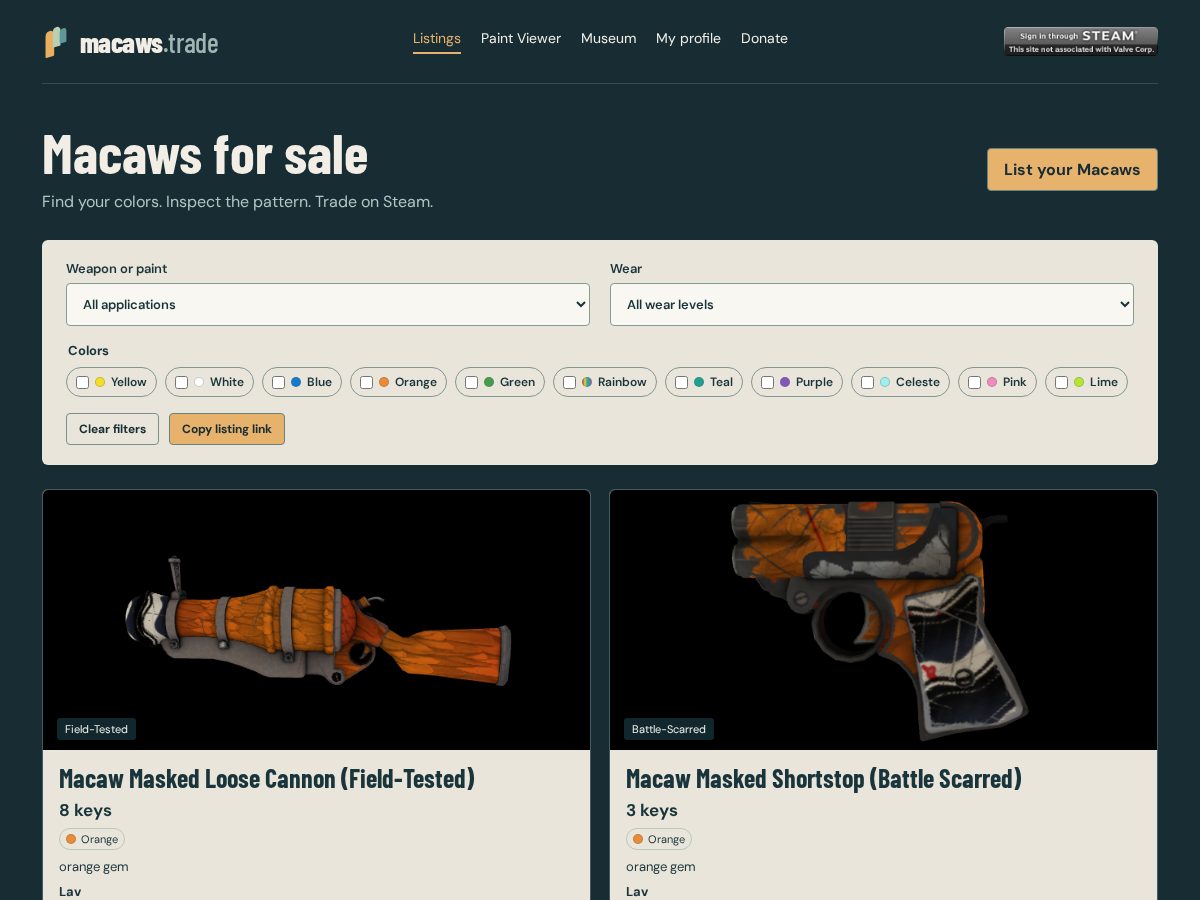1200x900 pixels.
Task: Check the Green color checkbox
Action: tap(472, 382)
